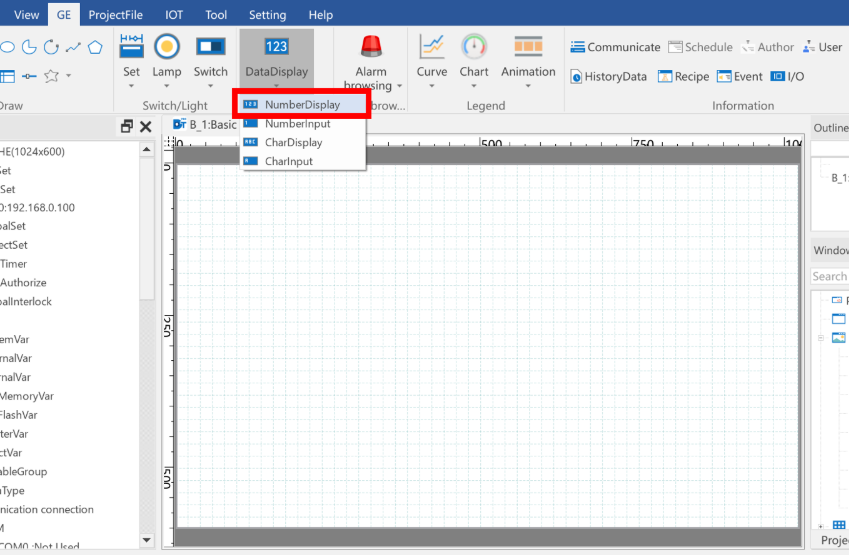This screenshot has height=555, width=849.
Task: Choose NumberInput from the dropdown
Action: (x=303, y=123)
